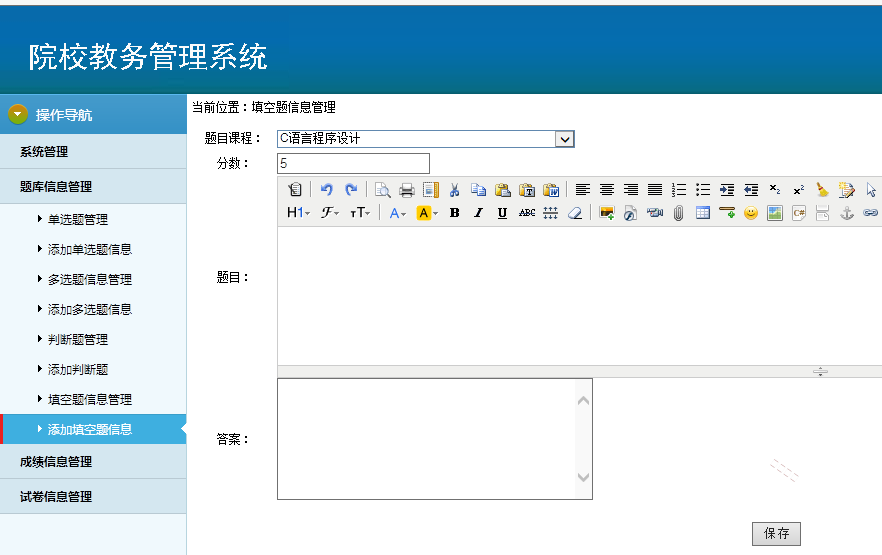
Task: Justify text fully in editor
Action: [x=655, y=189]
